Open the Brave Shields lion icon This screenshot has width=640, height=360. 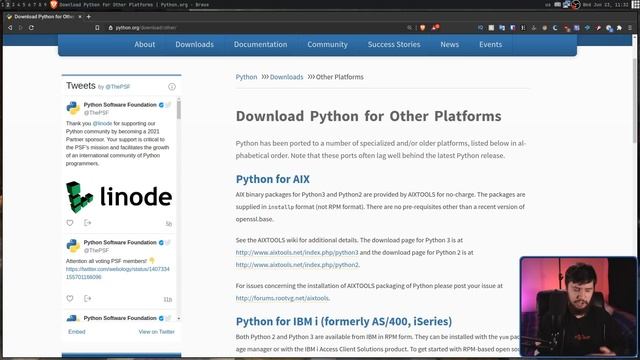click(x=422, y=27)
